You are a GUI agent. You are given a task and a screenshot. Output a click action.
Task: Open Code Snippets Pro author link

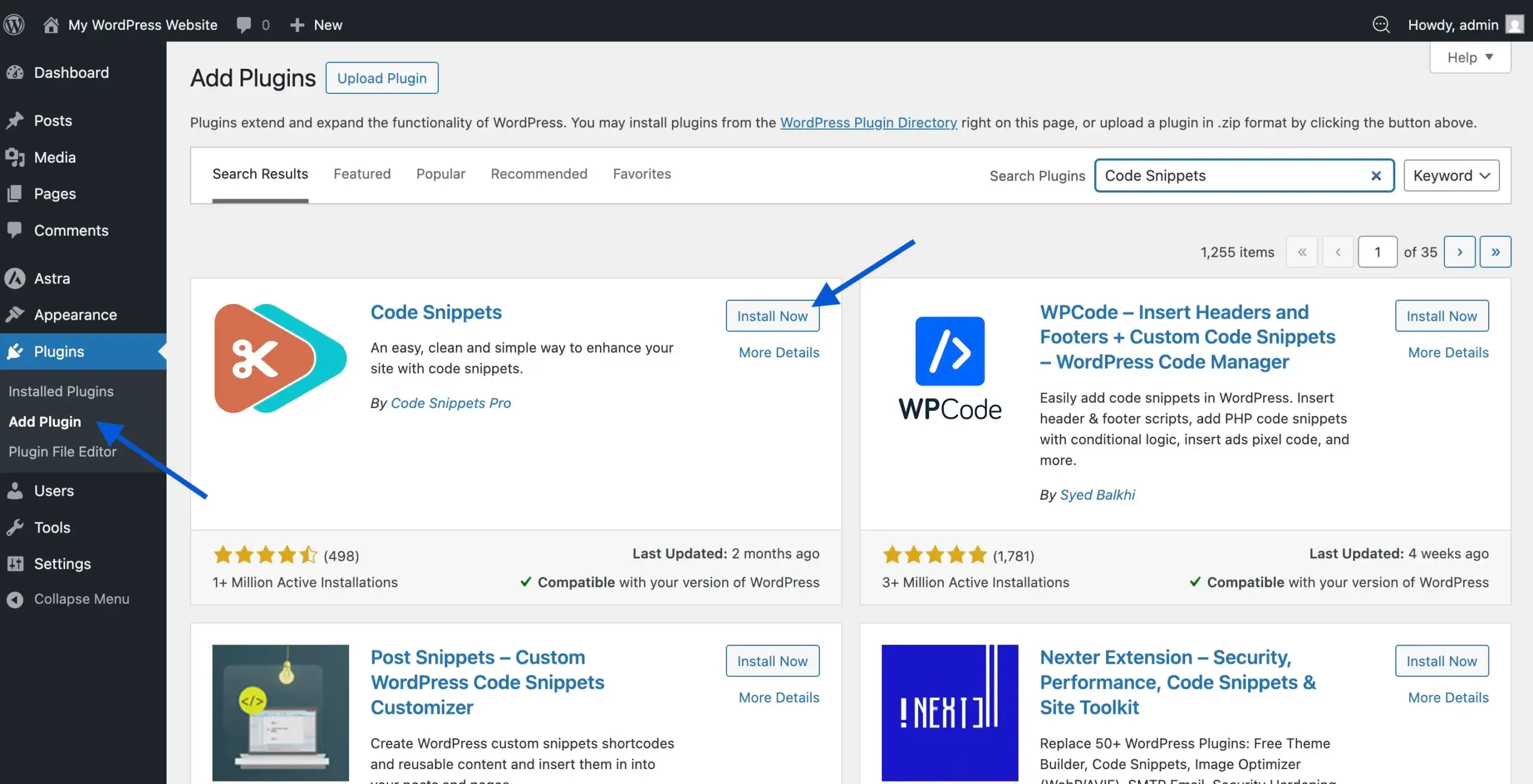click(451, 403)
